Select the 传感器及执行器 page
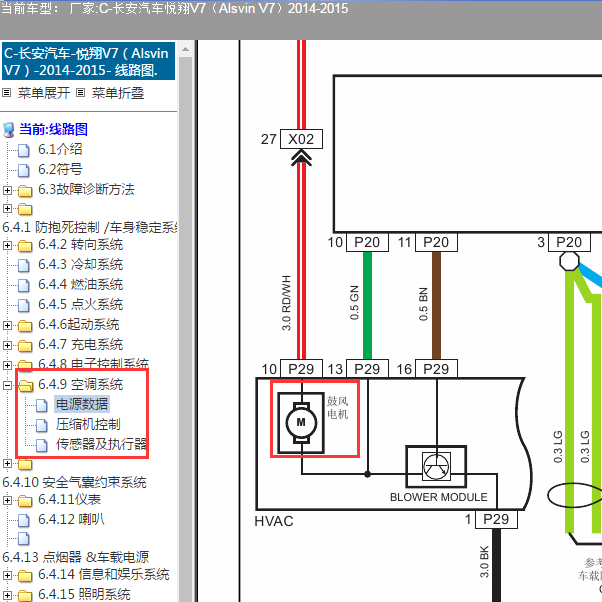The width and height of the screenshot is (602, 602). [x=101, y=444]
